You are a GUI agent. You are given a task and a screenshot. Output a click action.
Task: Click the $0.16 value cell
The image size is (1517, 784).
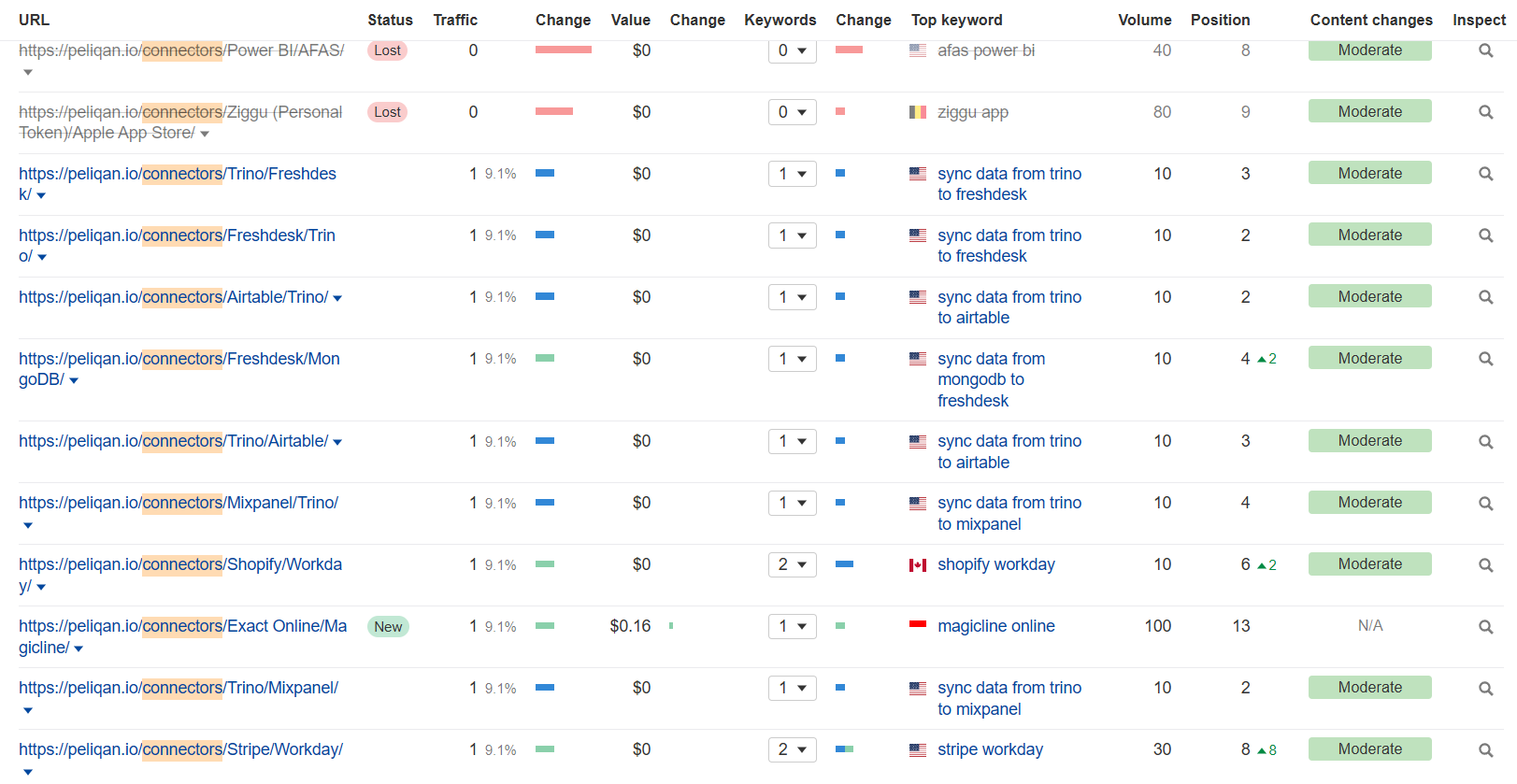pos(630,626)
